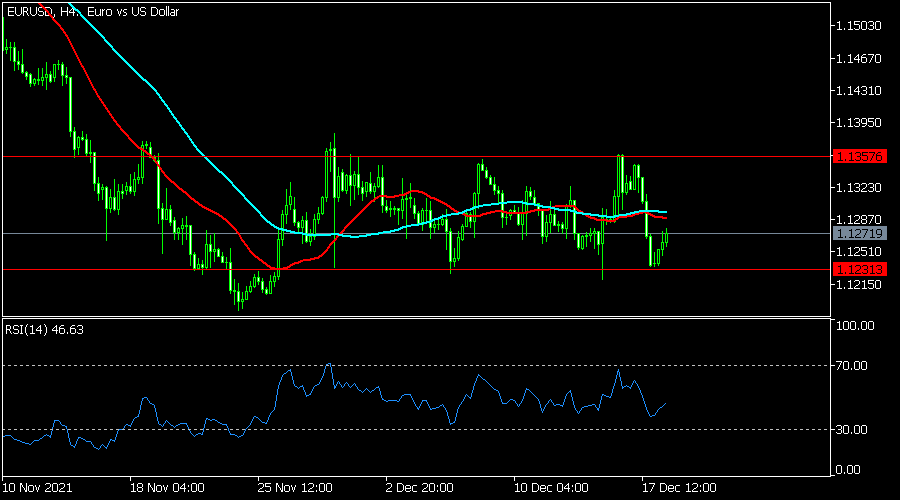Click the 10 Nov 2021 date label
Screen dimensions: 900x500
tap(37, 488)
